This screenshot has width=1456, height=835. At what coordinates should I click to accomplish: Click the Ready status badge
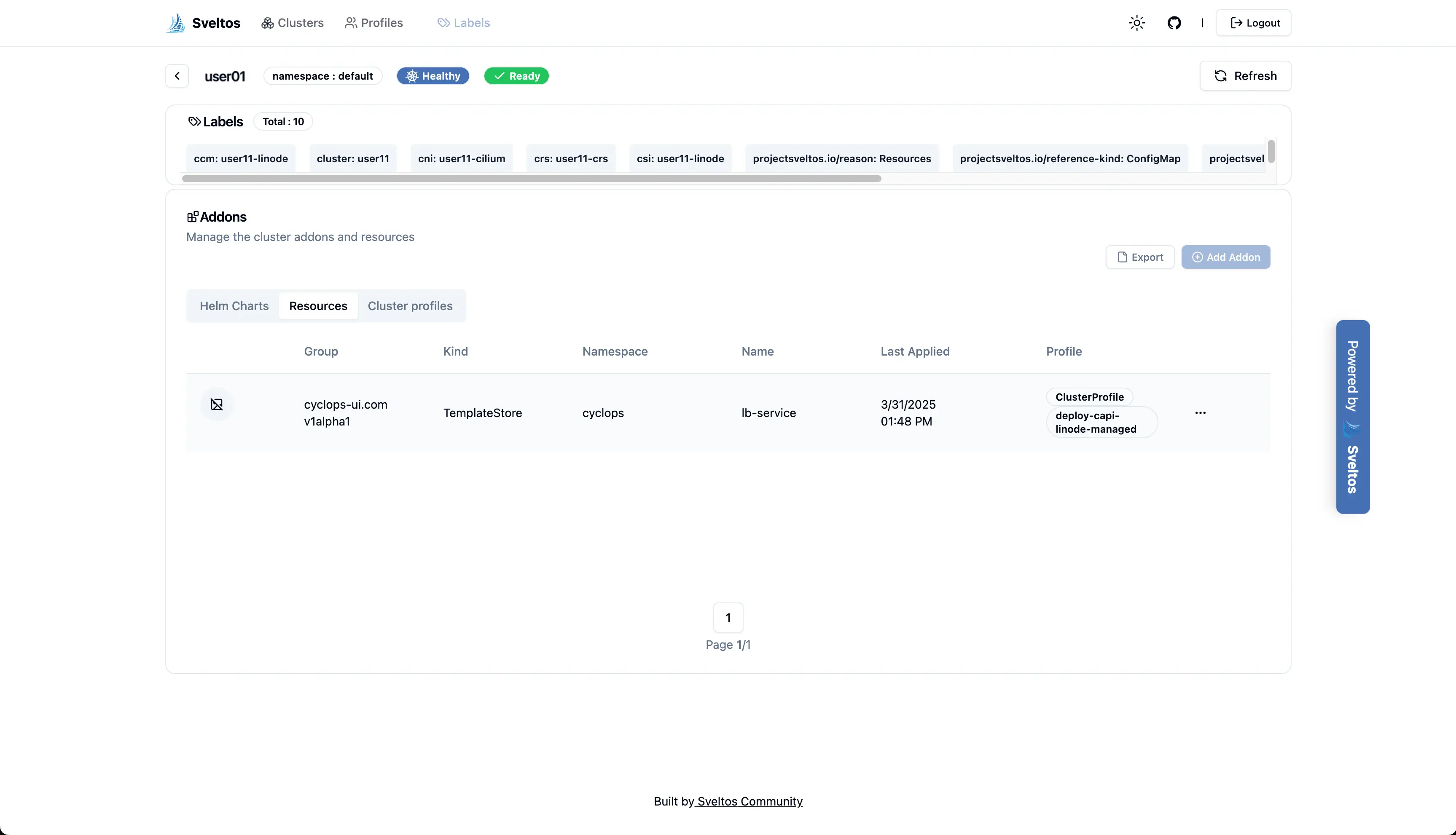pos(516,76)
